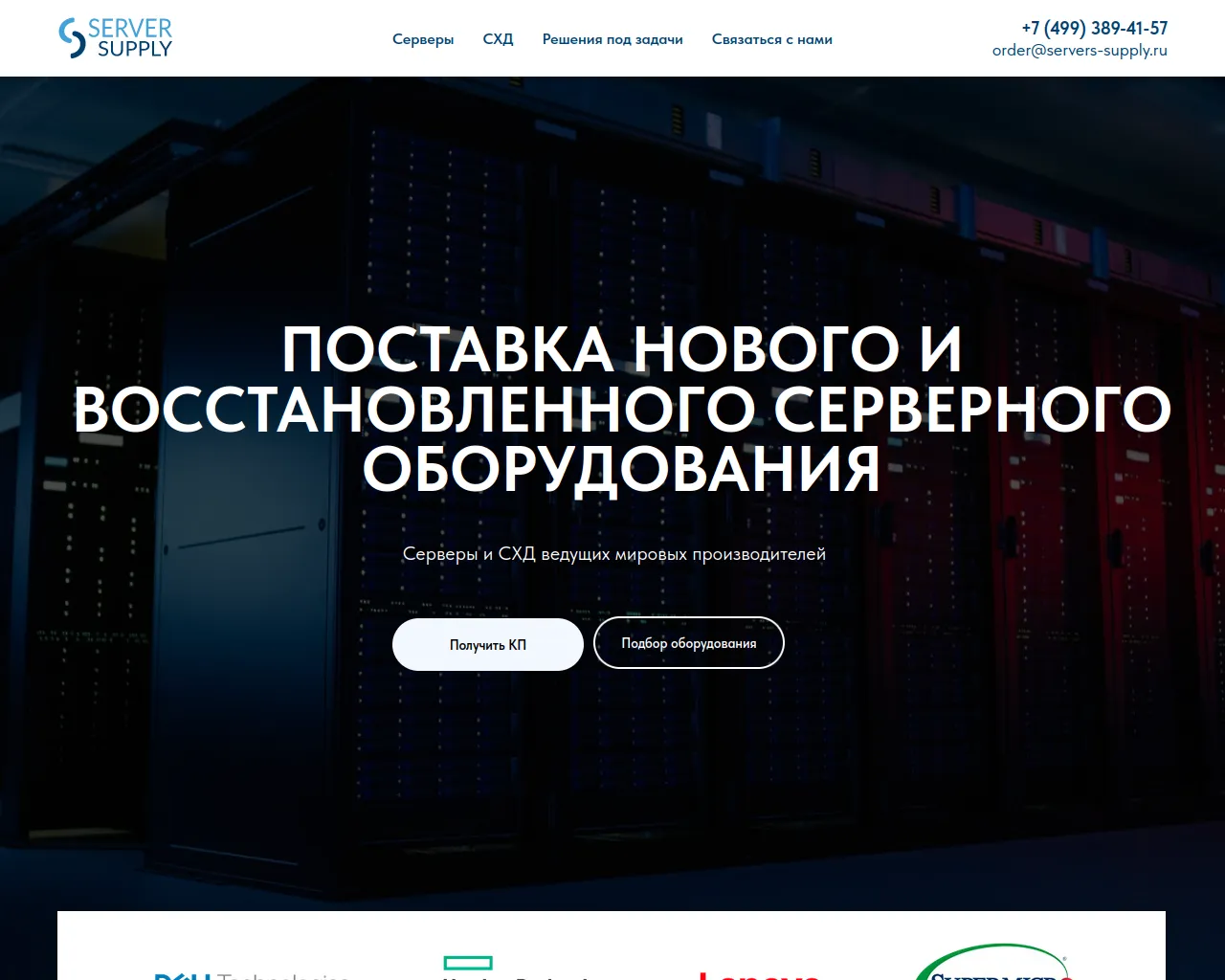This screenshot has width=1225, height=980.
Task: Call the number +7 (499) 389-41-57
Action: click(1094, 29)
